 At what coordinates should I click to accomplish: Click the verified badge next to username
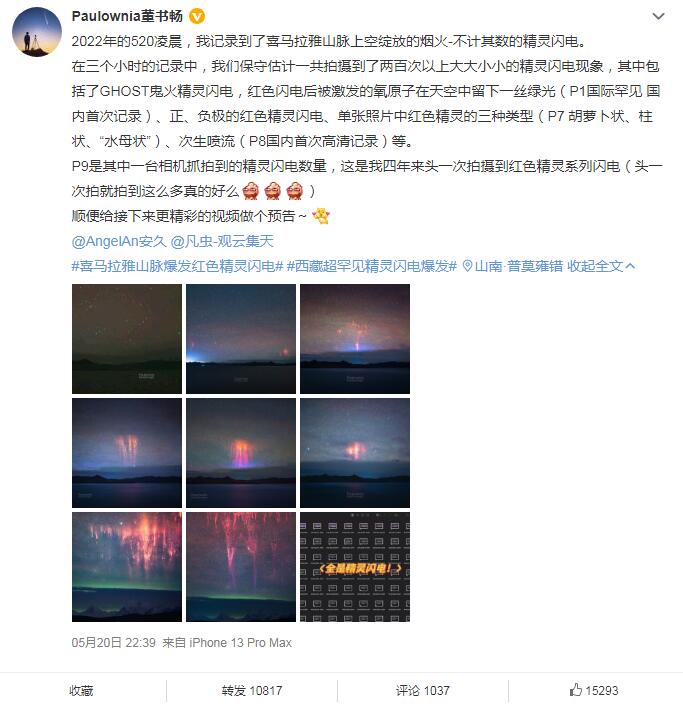[x=196, y=16]
